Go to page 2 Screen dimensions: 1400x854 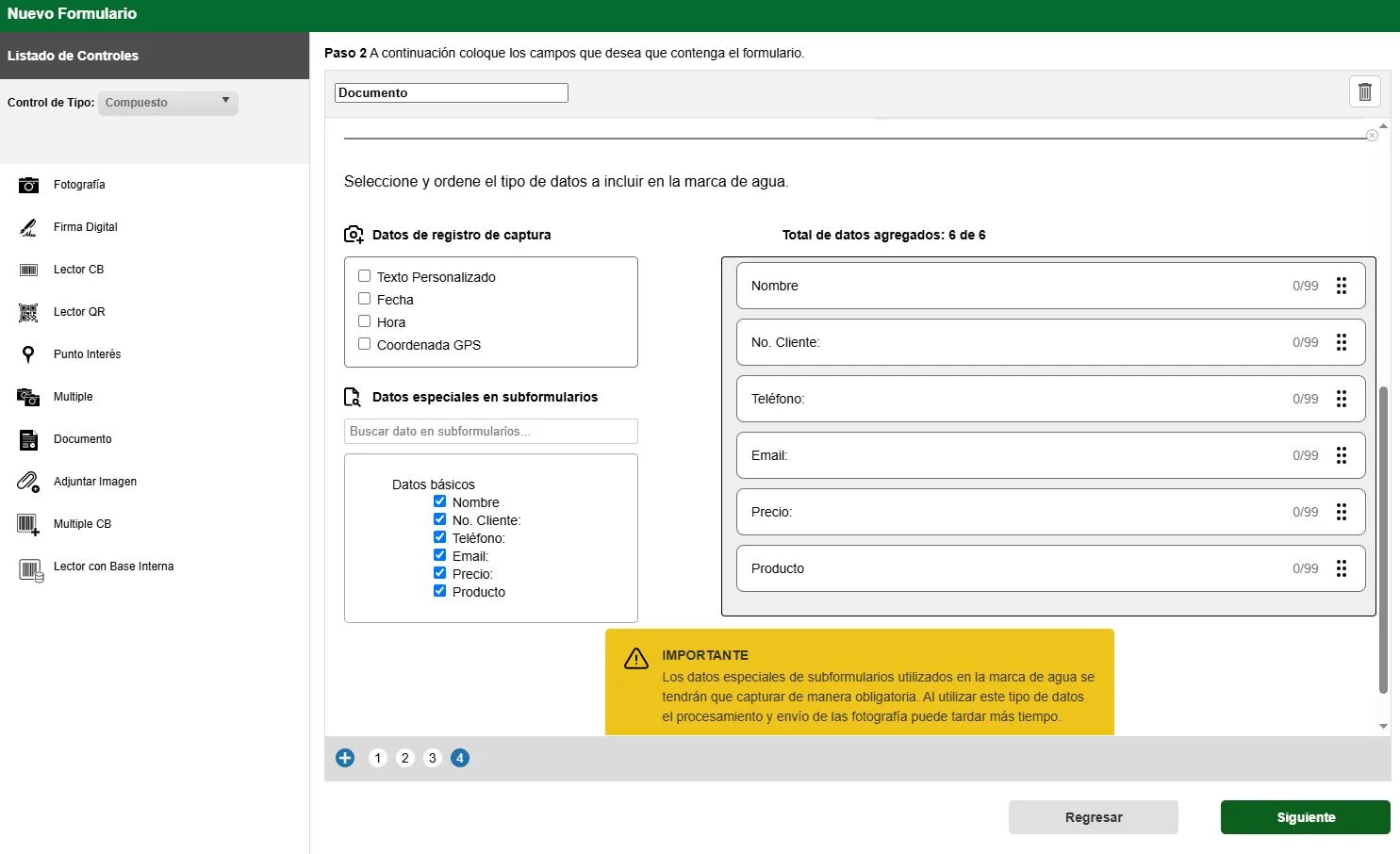tap(405, 758)
